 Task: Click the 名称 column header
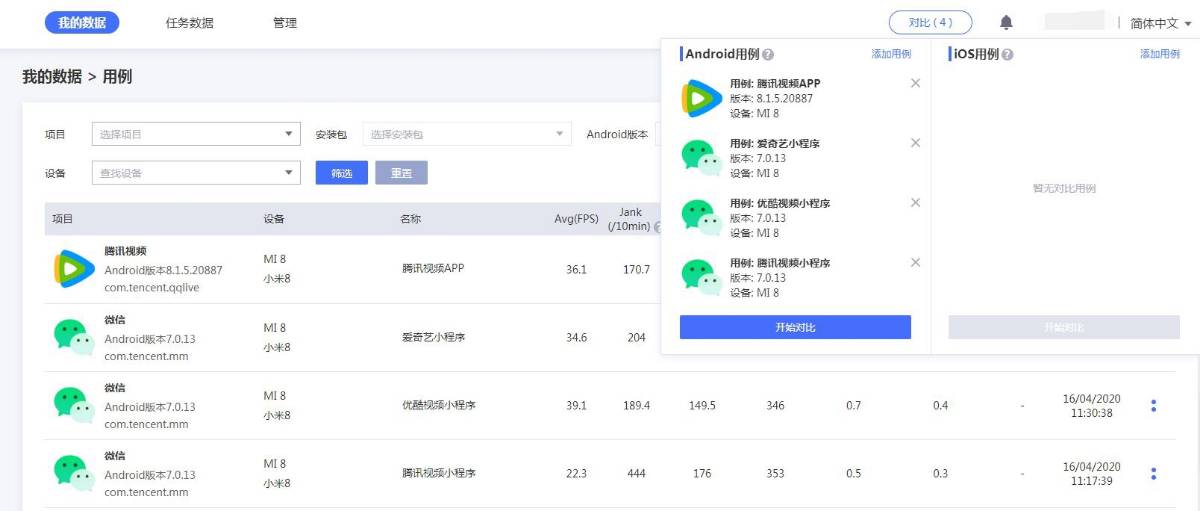(x=410, y=219)
